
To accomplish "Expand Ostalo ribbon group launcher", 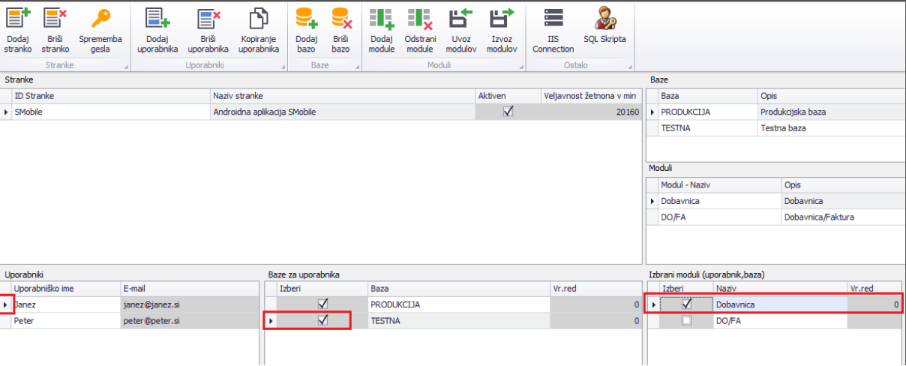I will click(629, 68).
